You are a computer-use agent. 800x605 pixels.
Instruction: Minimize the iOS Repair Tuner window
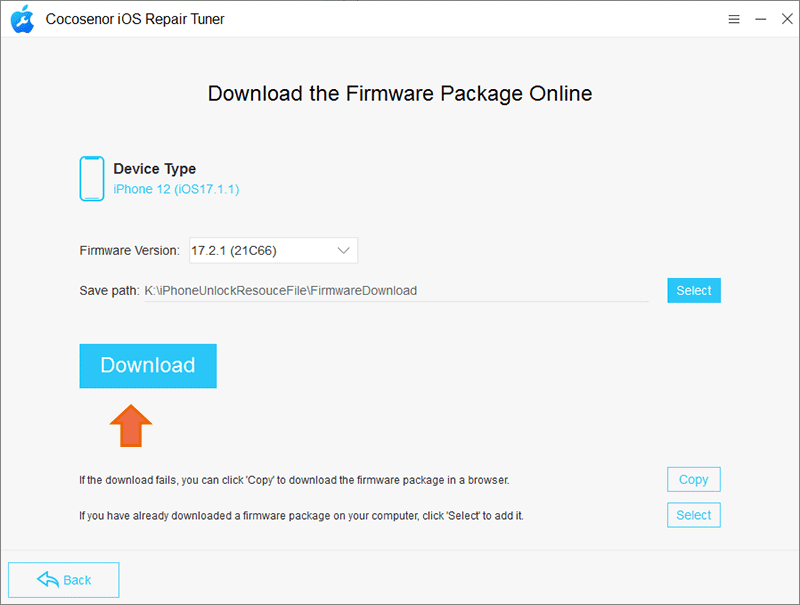tap(761, 19)
